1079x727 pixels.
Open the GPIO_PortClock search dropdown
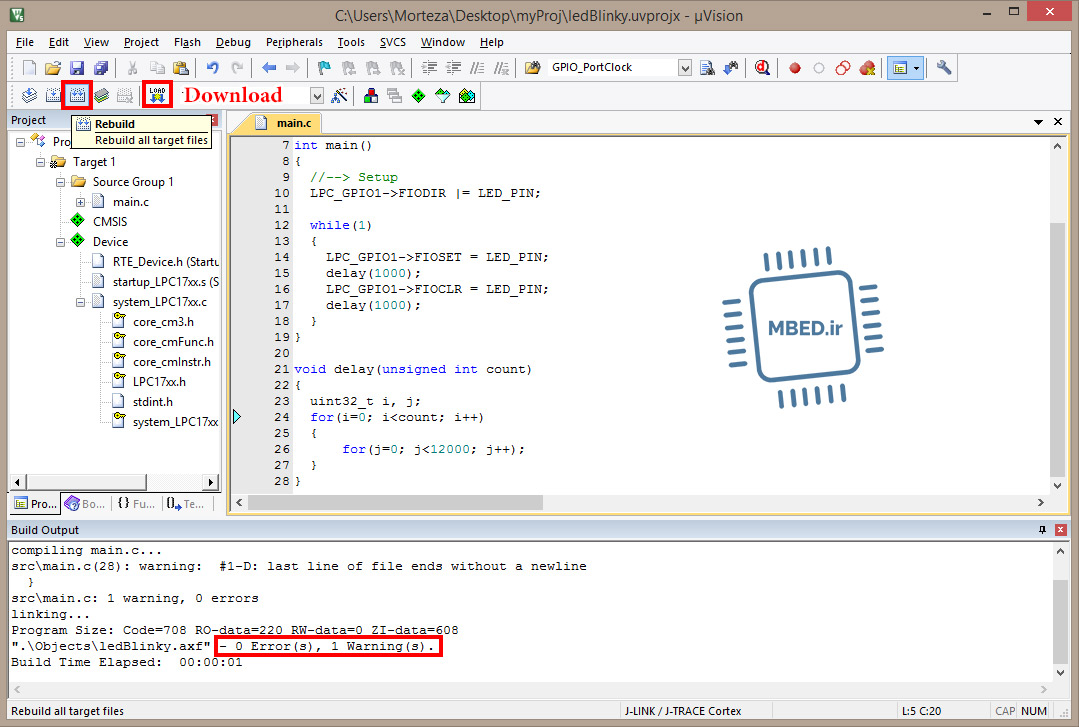[x=685, y=67]
